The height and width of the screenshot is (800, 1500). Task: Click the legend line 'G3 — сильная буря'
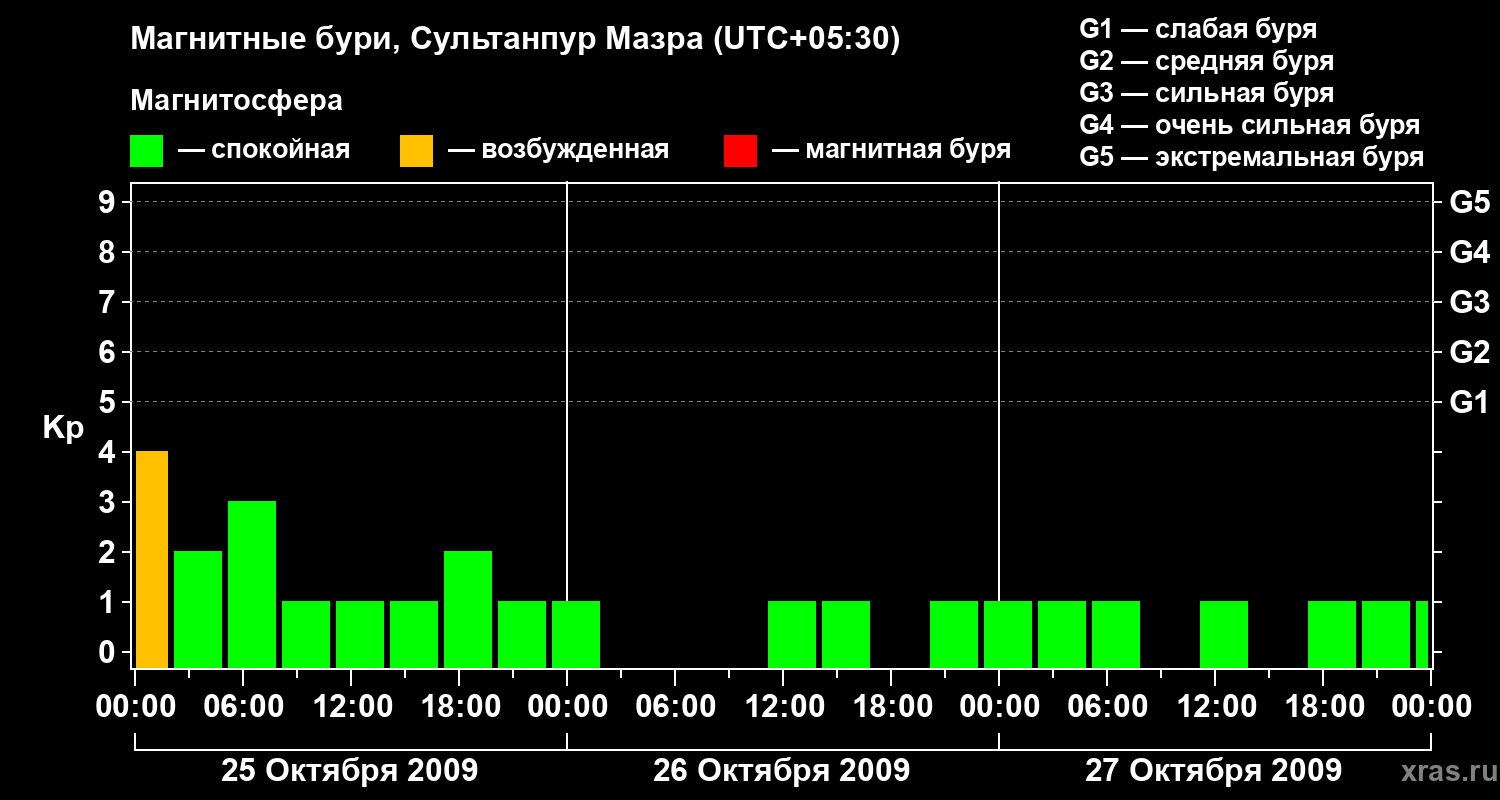1207,93
